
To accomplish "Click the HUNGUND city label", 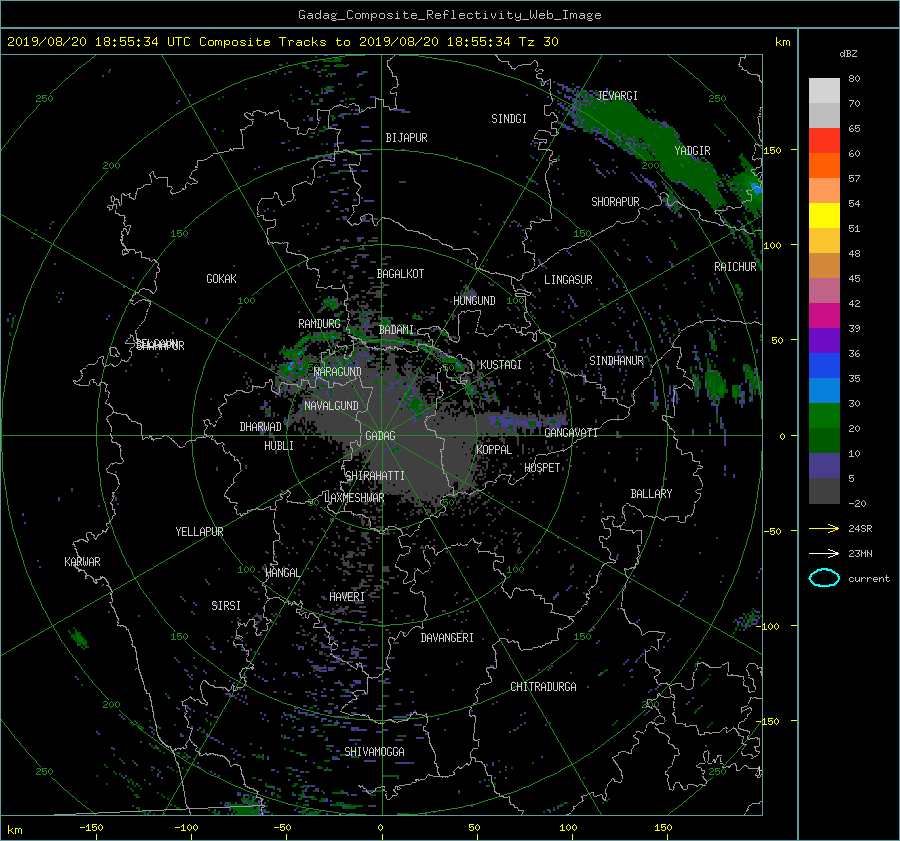I will pyautogui.click(x=474, y=301).
